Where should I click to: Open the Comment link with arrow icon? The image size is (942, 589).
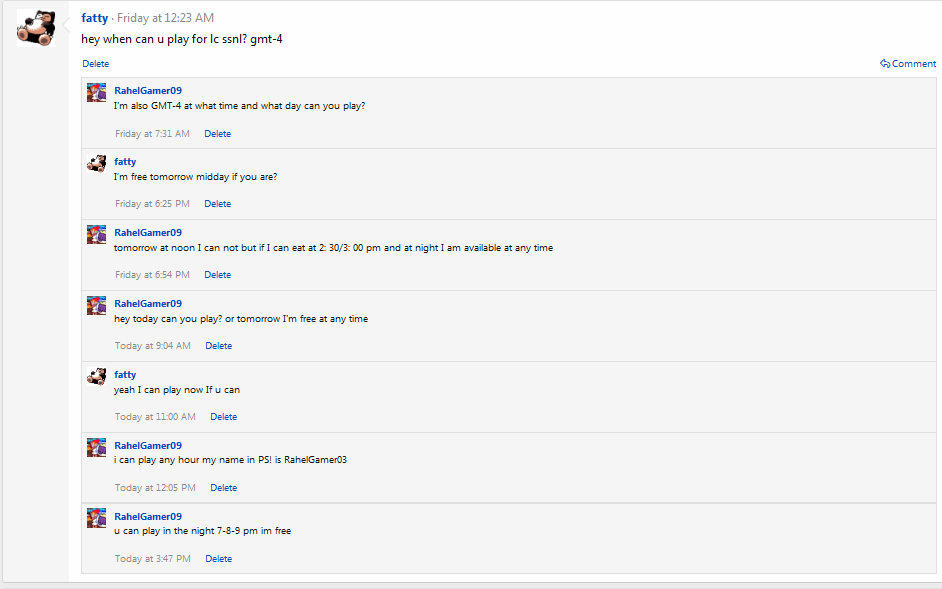908,64
